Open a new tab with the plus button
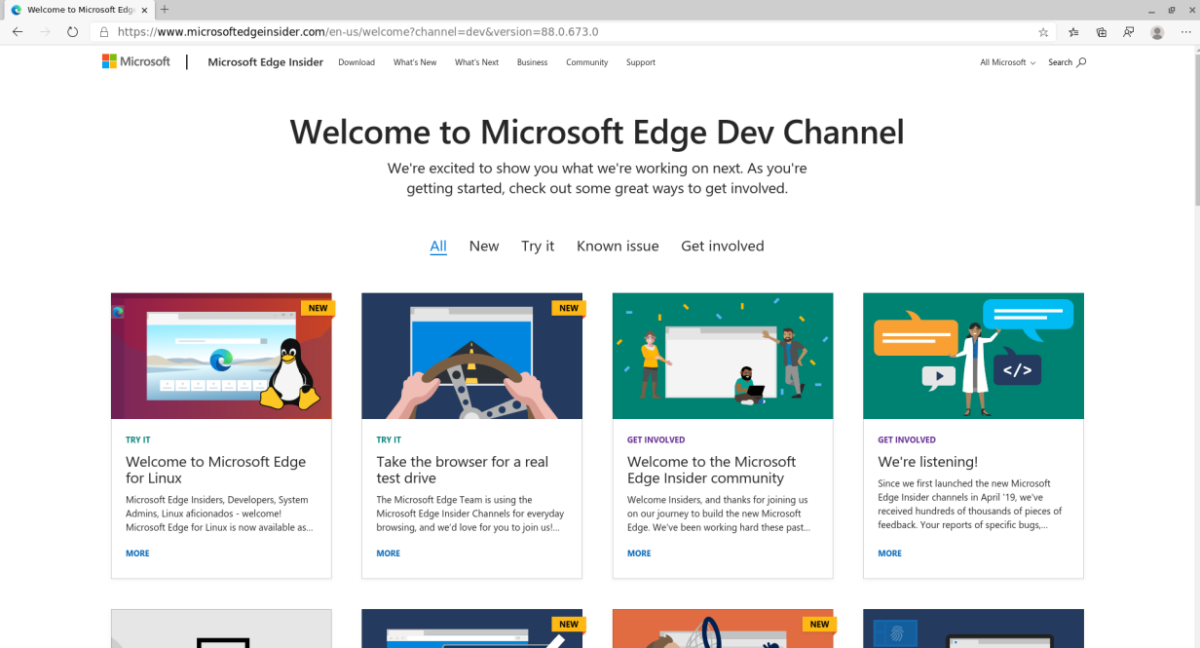 point(165,9)
